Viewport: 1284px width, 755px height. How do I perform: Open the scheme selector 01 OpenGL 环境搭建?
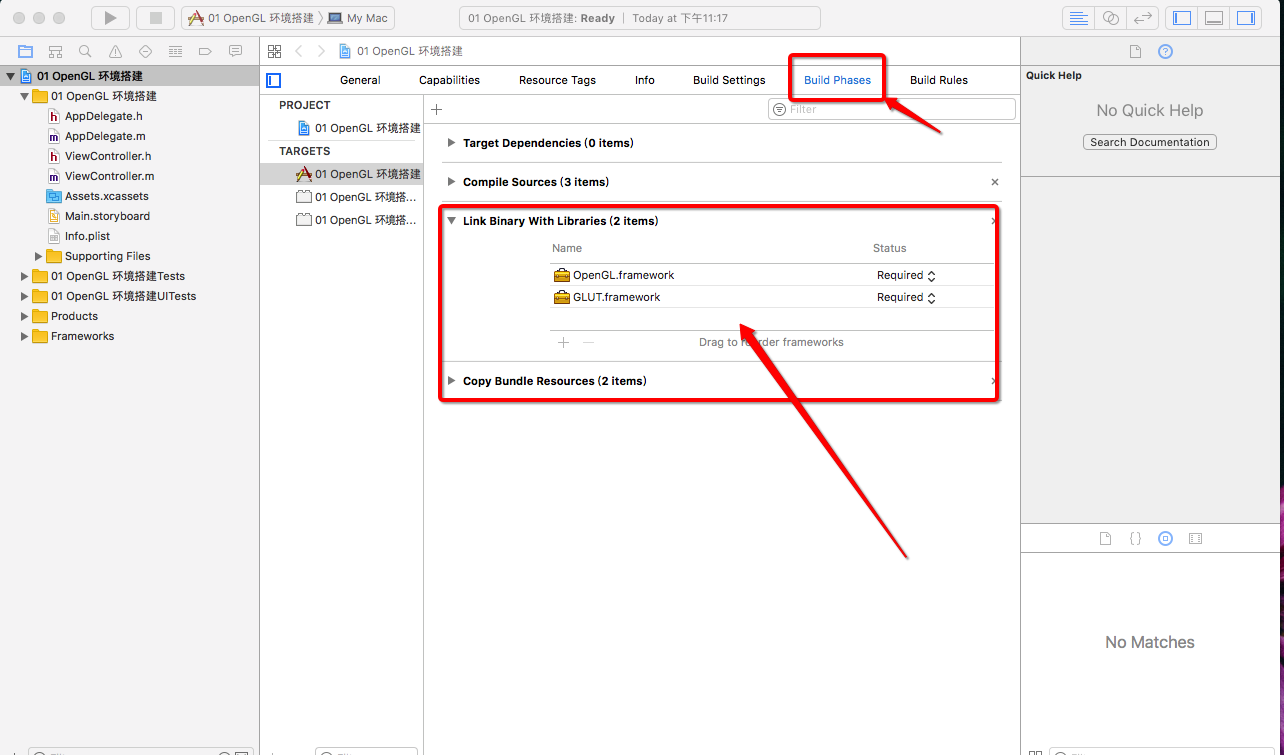point(250,18)
